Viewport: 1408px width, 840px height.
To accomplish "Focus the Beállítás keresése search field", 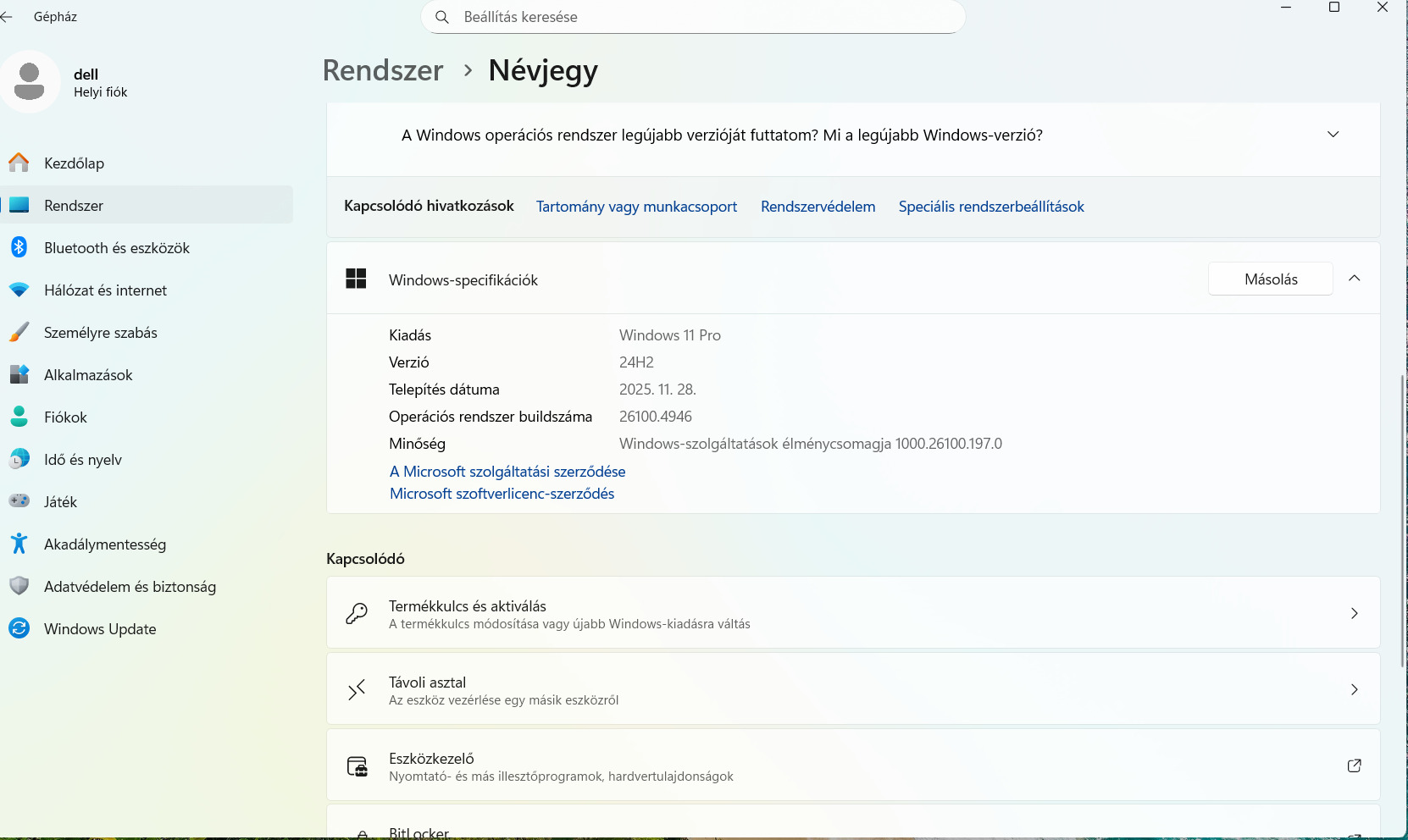I will click(693, 17).
